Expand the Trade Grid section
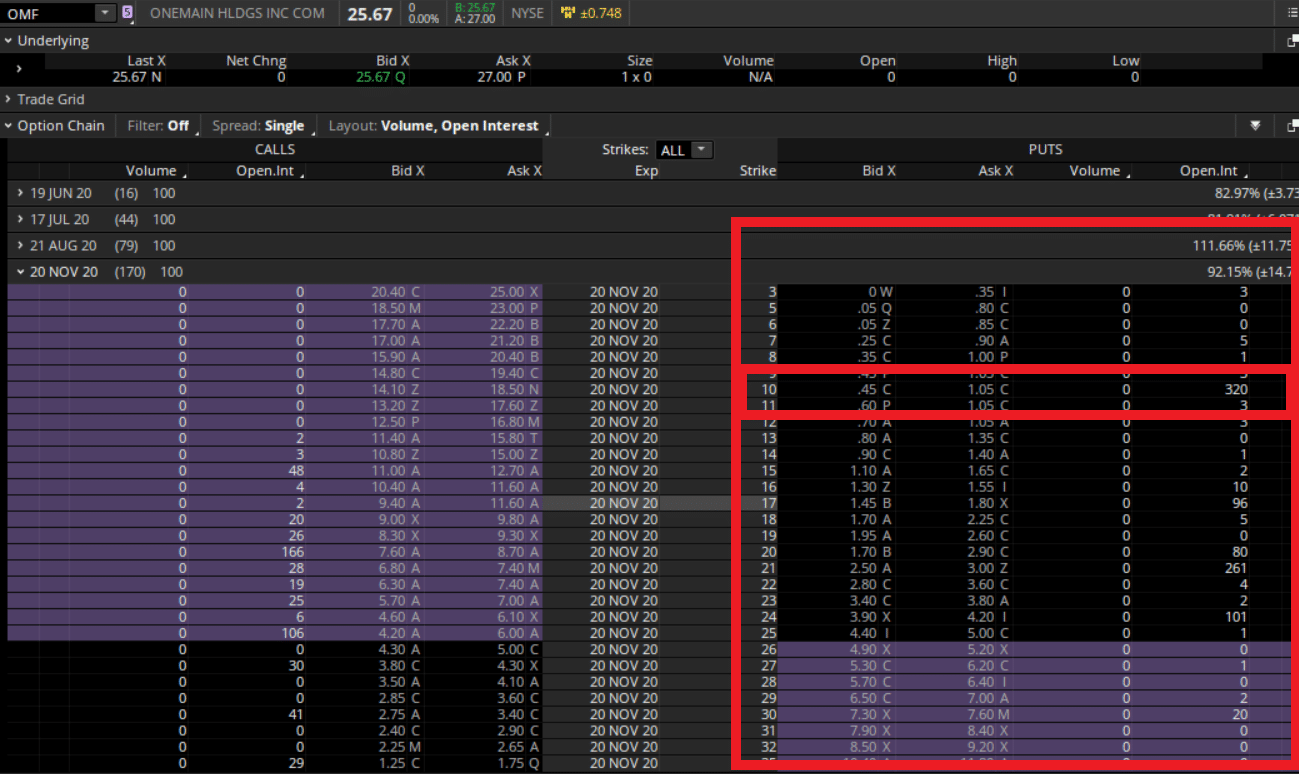 [x=8, y=99]
